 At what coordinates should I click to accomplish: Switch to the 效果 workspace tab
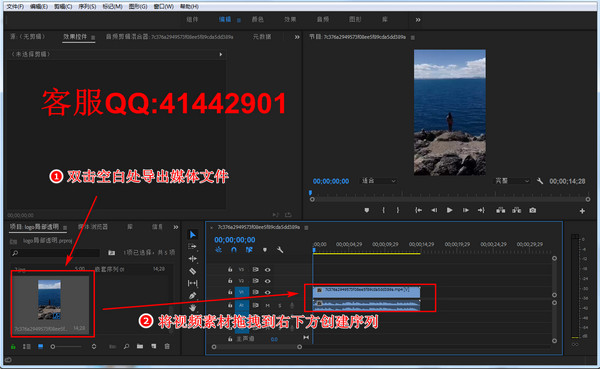tap(290, 20)
